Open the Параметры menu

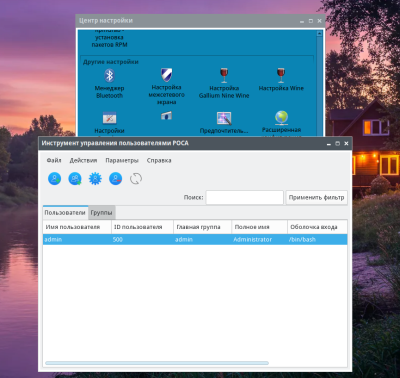point(122,160)
